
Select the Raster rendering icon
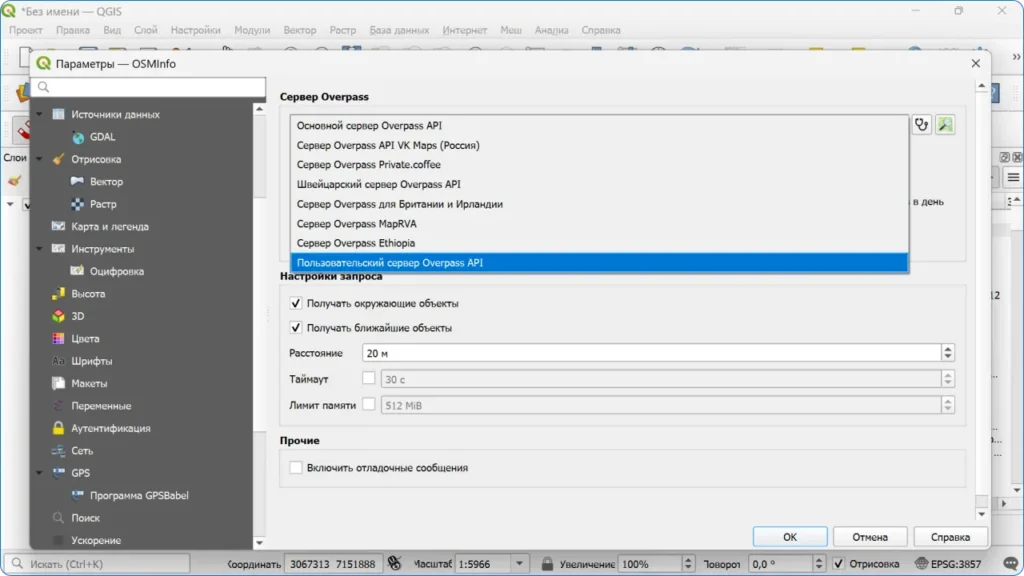coord(78,204)
